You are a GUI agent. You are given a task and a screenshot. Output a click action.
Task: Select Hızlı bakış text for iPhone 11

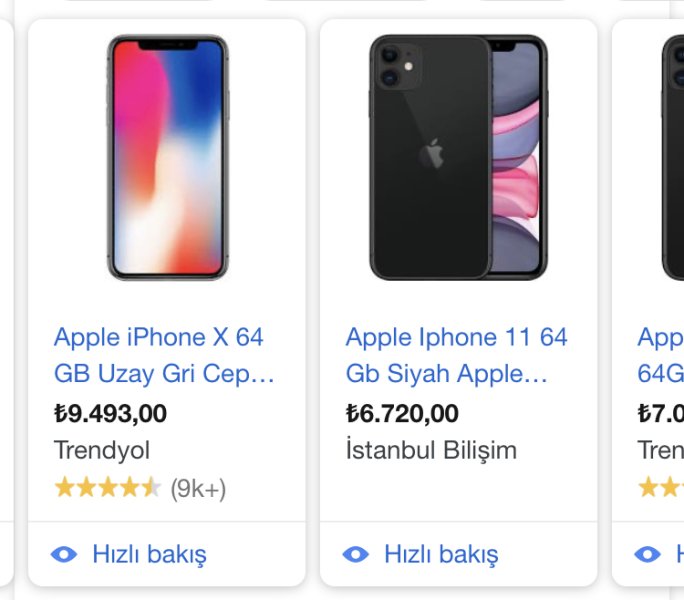(441, 554)
